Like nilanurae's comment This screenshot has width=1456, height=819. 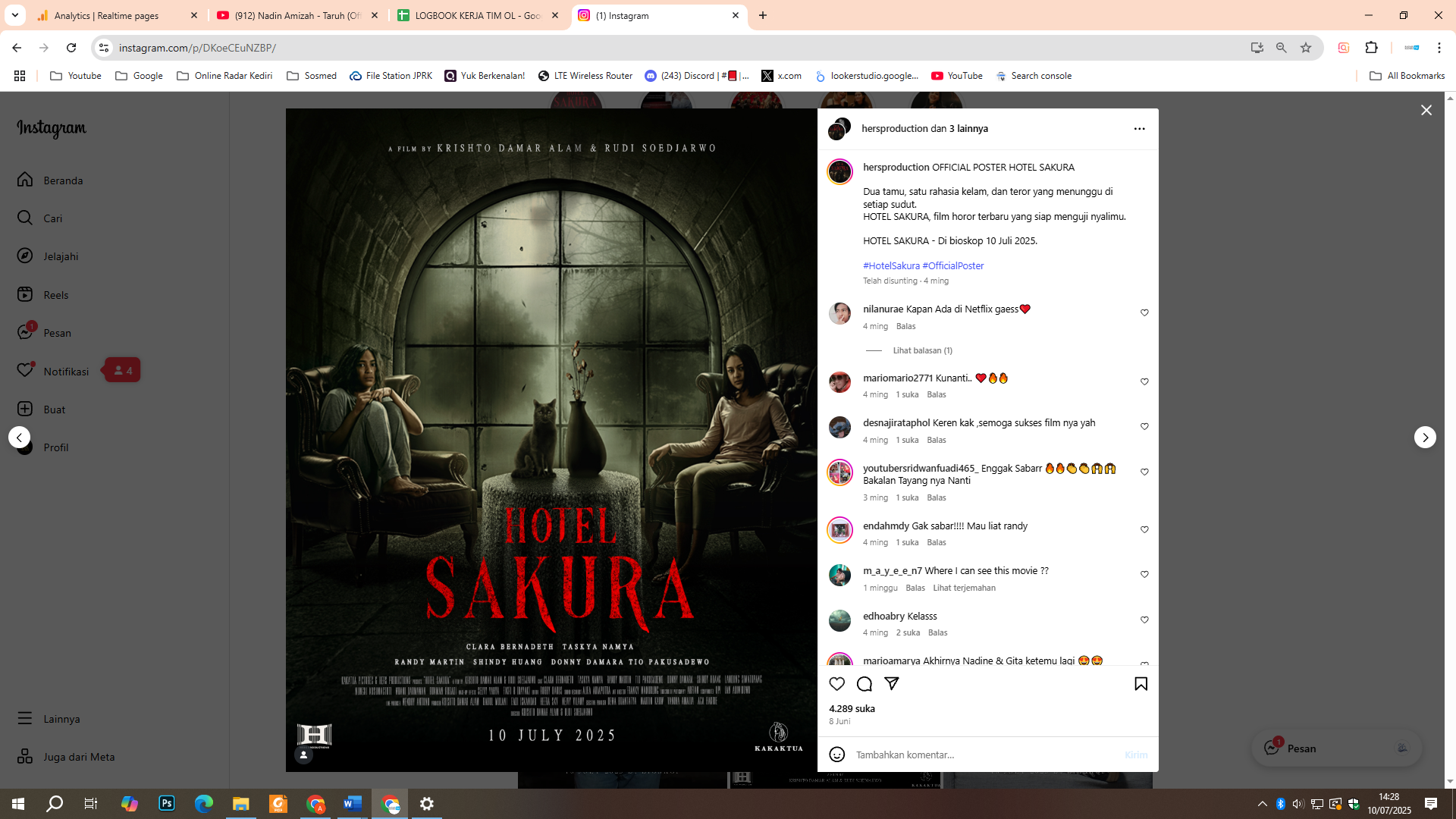pos(1144,312)
